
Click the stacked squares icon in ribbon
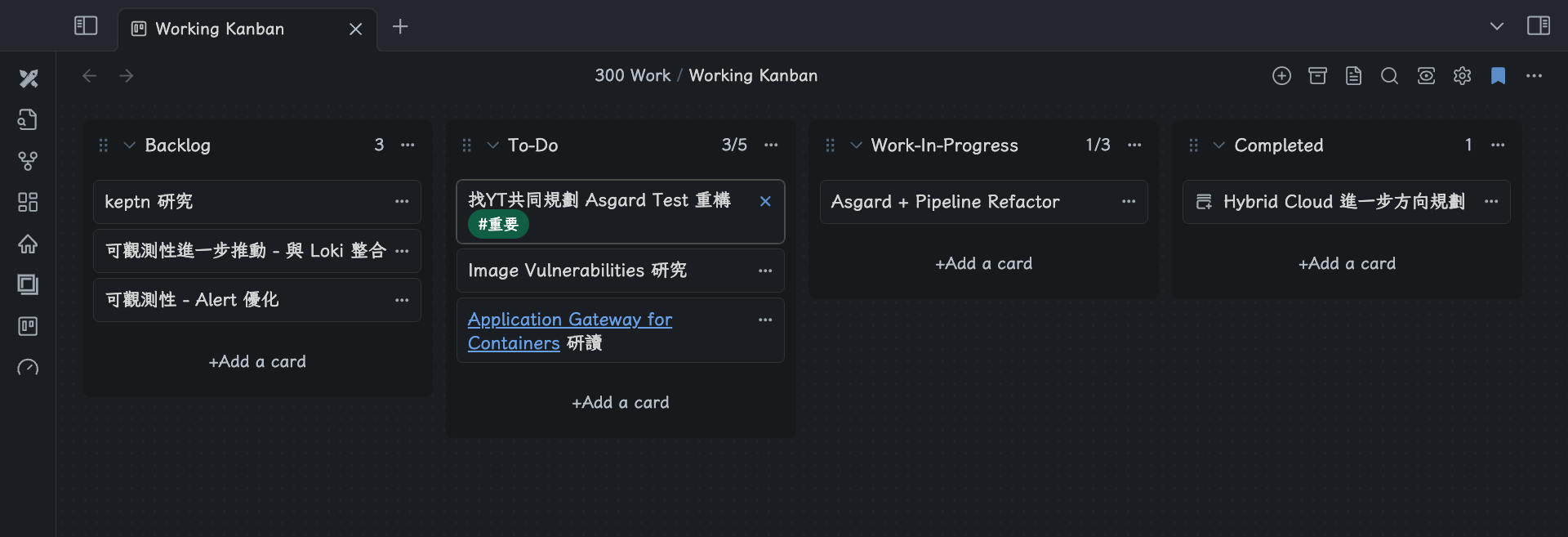(x=28, y=284)
